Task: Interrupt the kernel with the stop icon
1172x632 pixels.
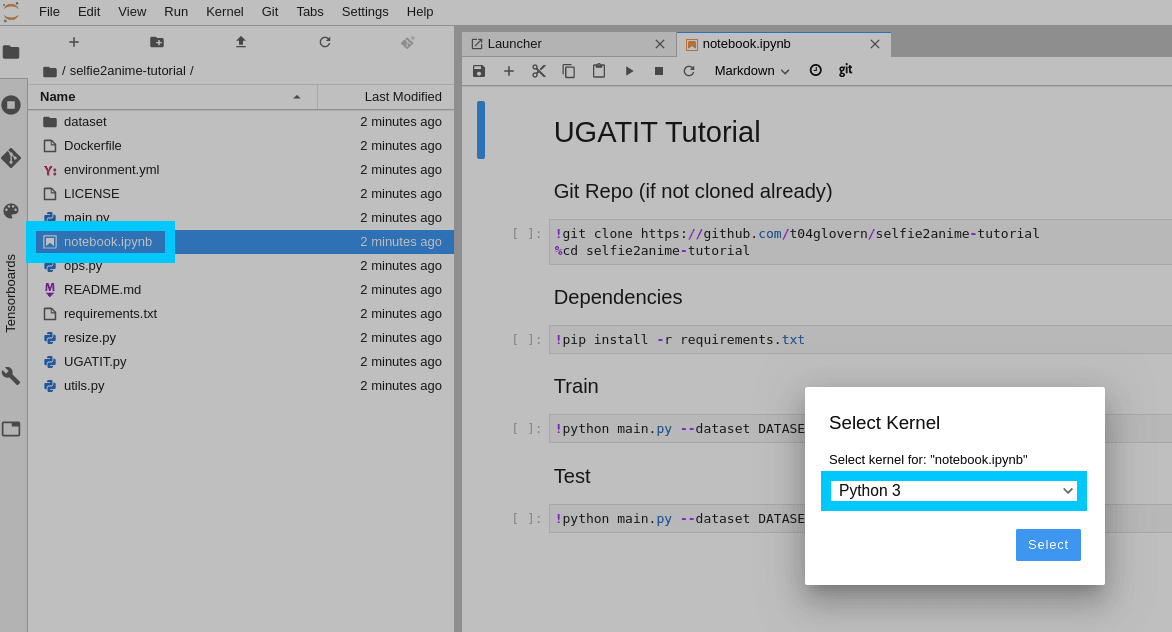Action: tap(659, 70)
